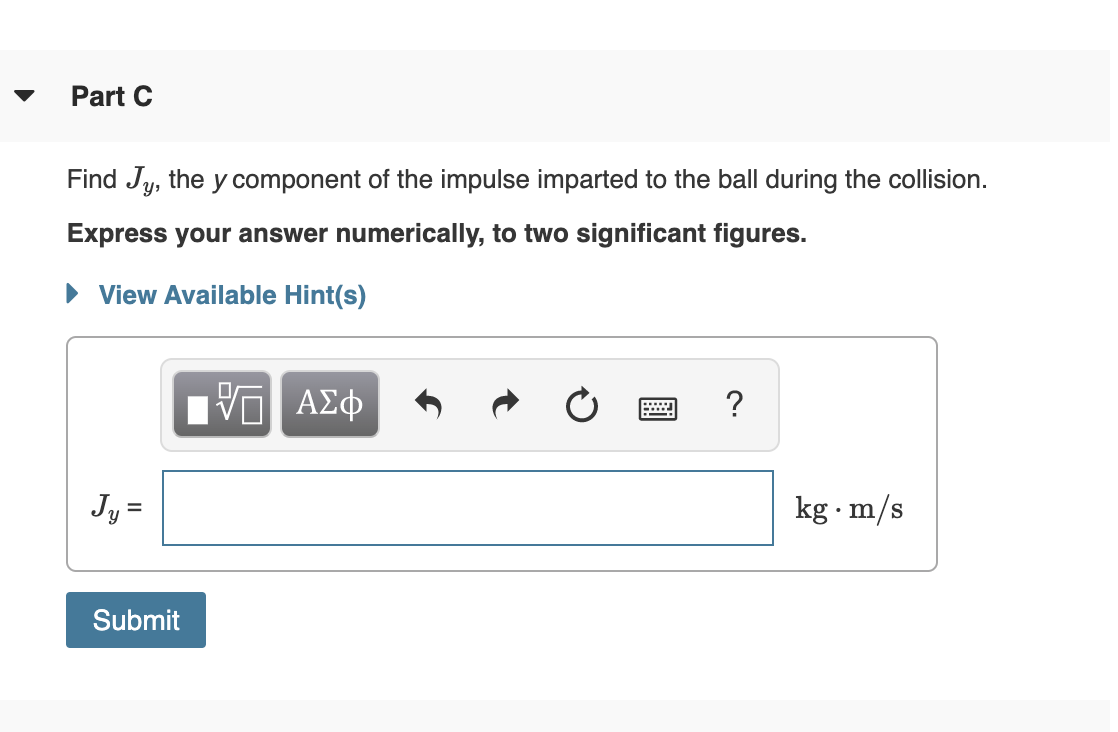Screen dimensions: 1118x732
Task: Reset the answer field
Action: (x=581, y=404)
